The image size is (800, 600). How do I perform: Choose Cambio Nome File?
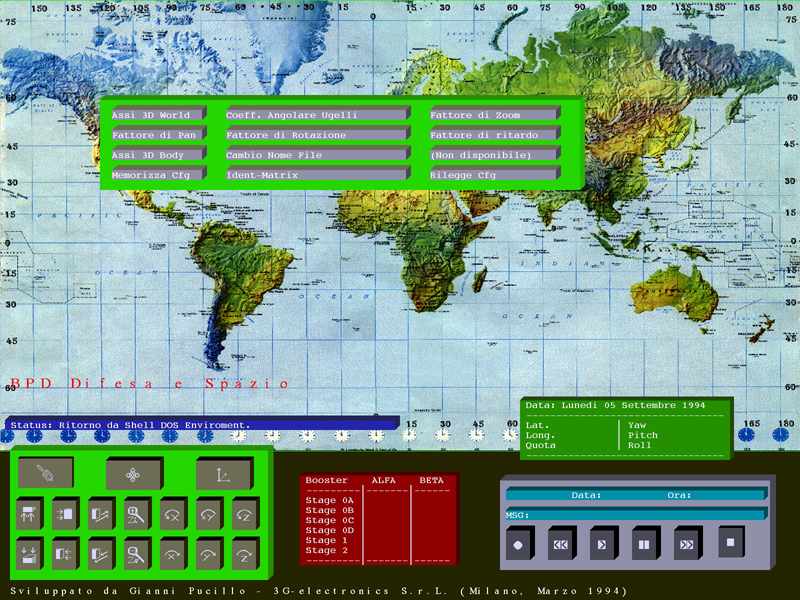318,154
